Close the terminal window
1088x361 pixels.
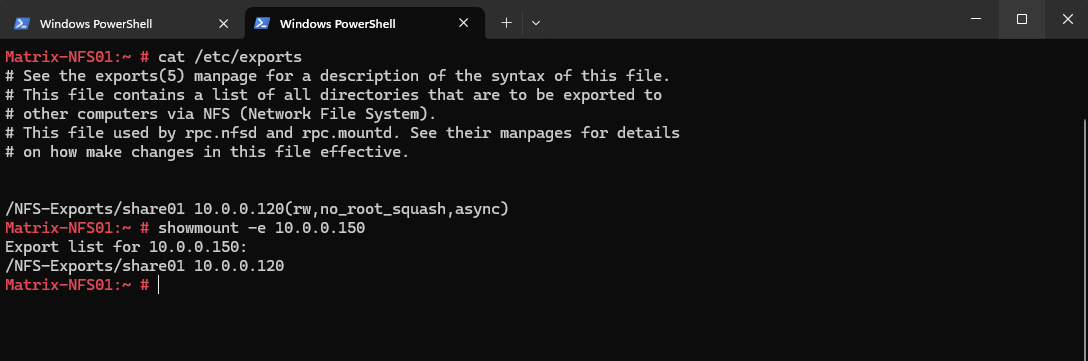[1067, 19]
